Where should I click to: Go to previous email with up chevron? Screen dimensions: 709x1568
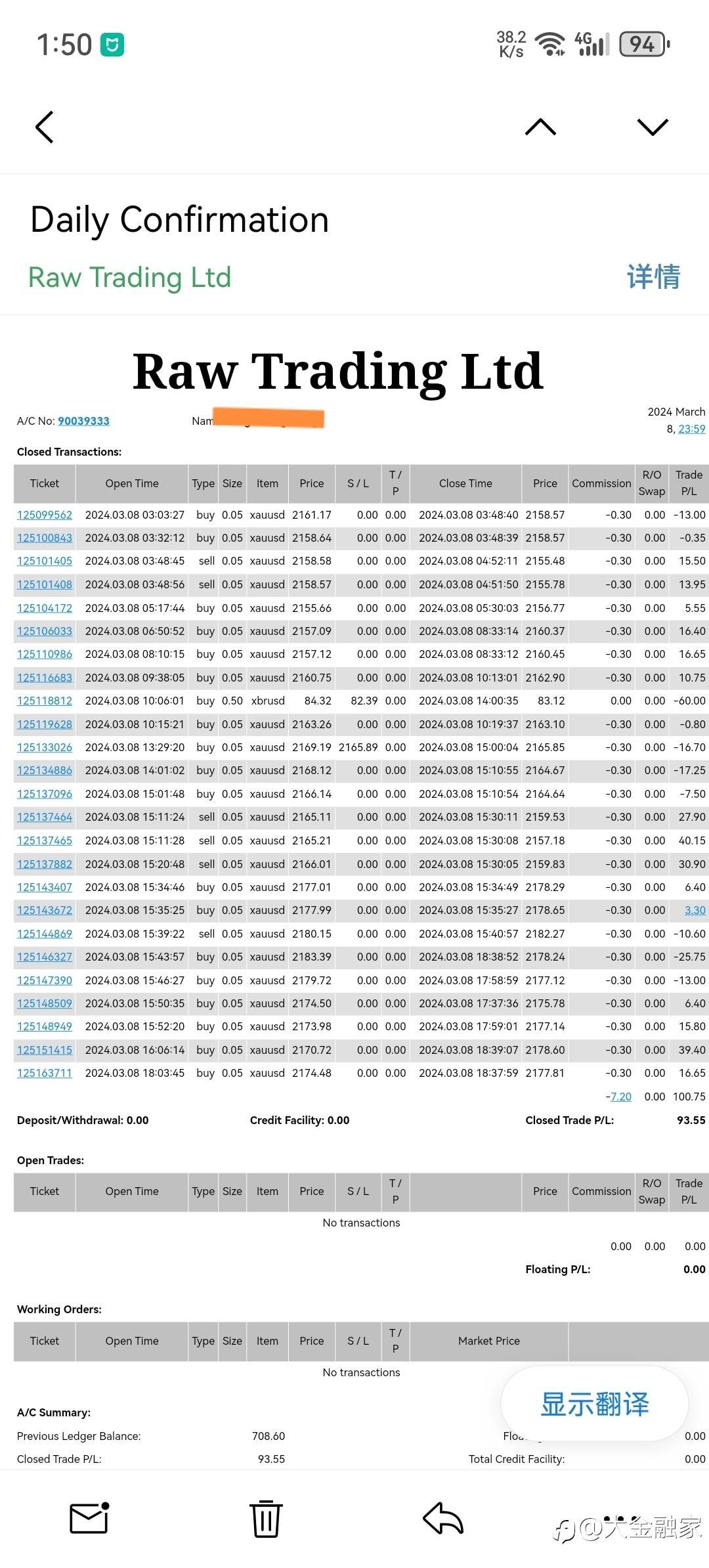tap(540, 127)
